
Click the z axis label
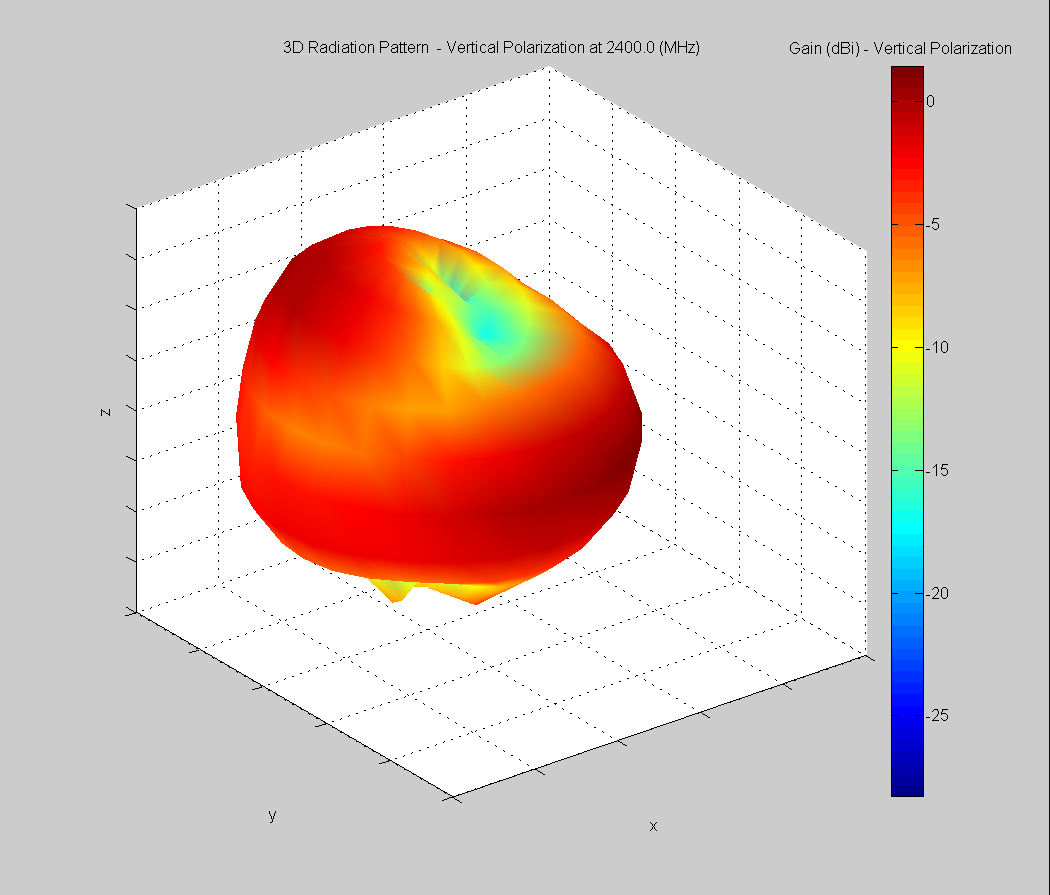coord(105,410)
